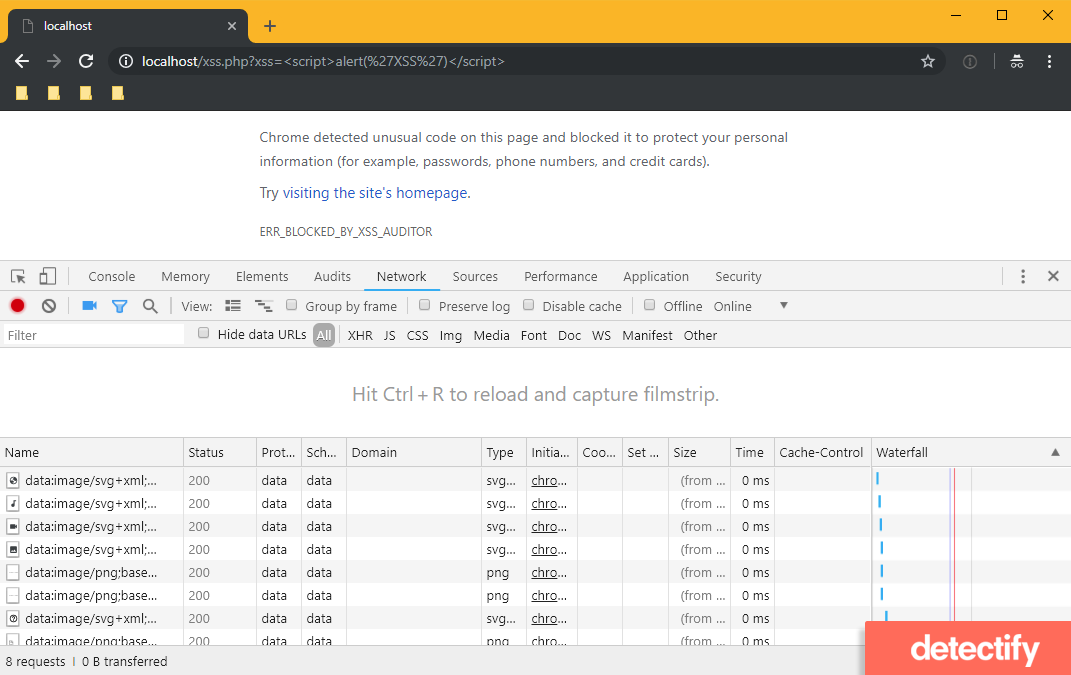The height and width of the screenshot is (675, 1071).
Task: Follow the visiting the site's homepage link
Action: (x=375, y=193)
